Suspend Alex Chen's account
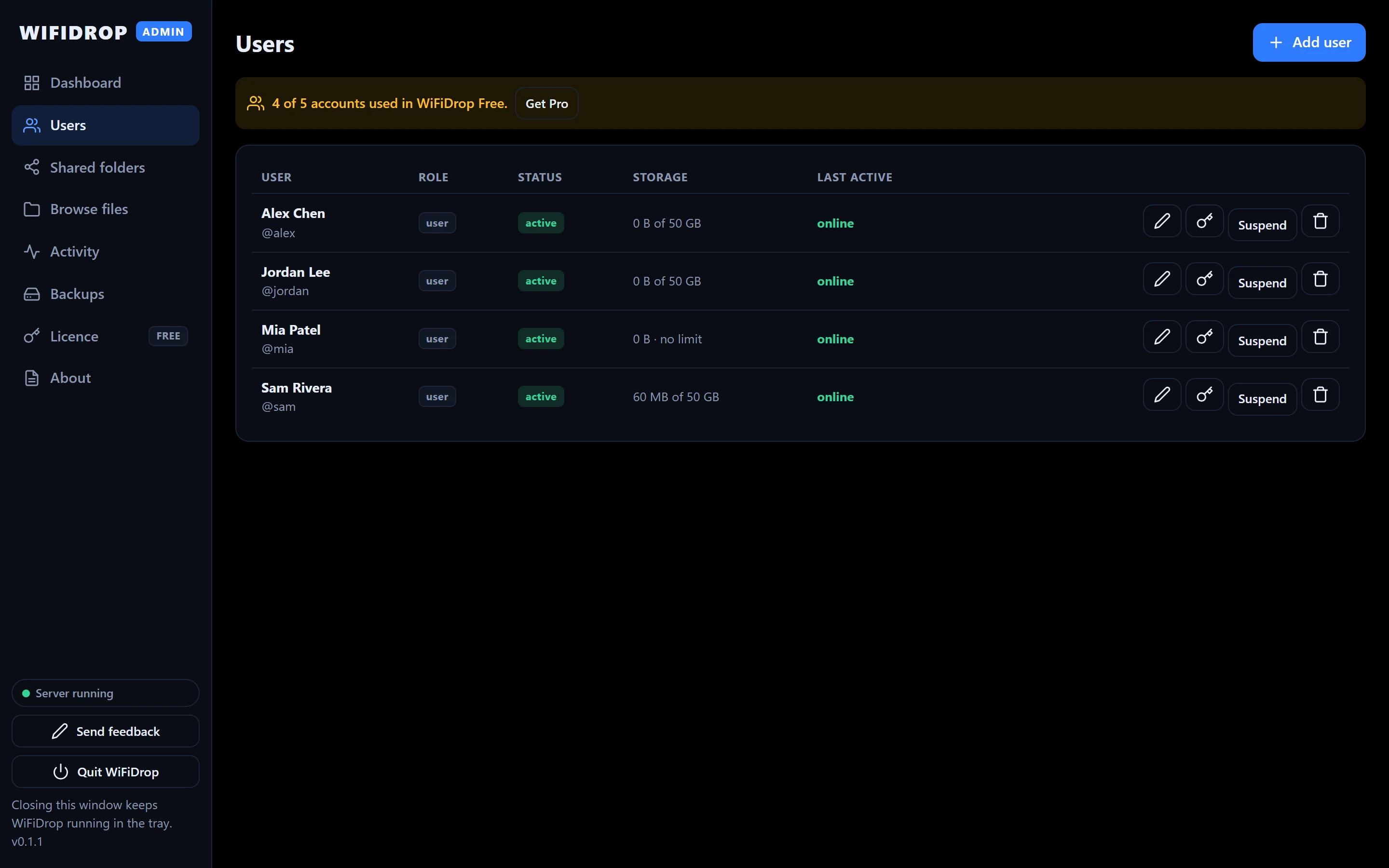Screen dimensions: 1389x868 (x=1262, y=225)
